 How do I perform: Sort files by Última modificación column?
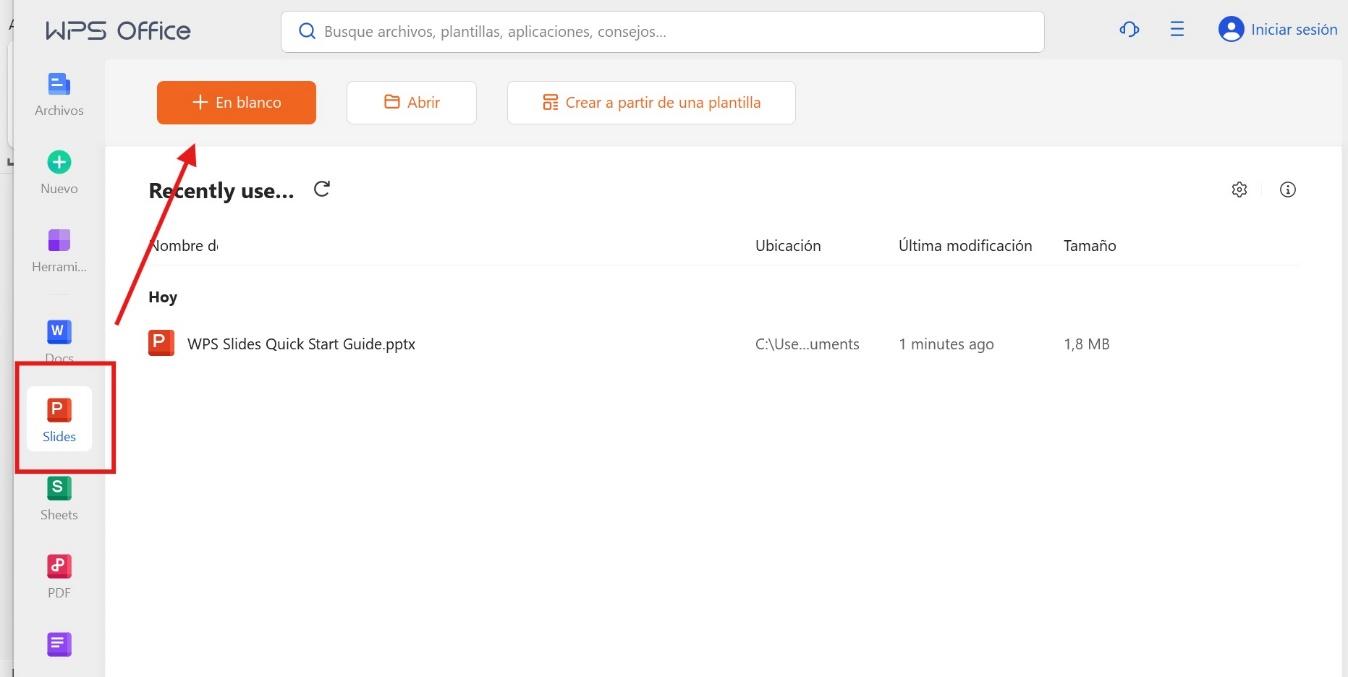coord(965,245)
